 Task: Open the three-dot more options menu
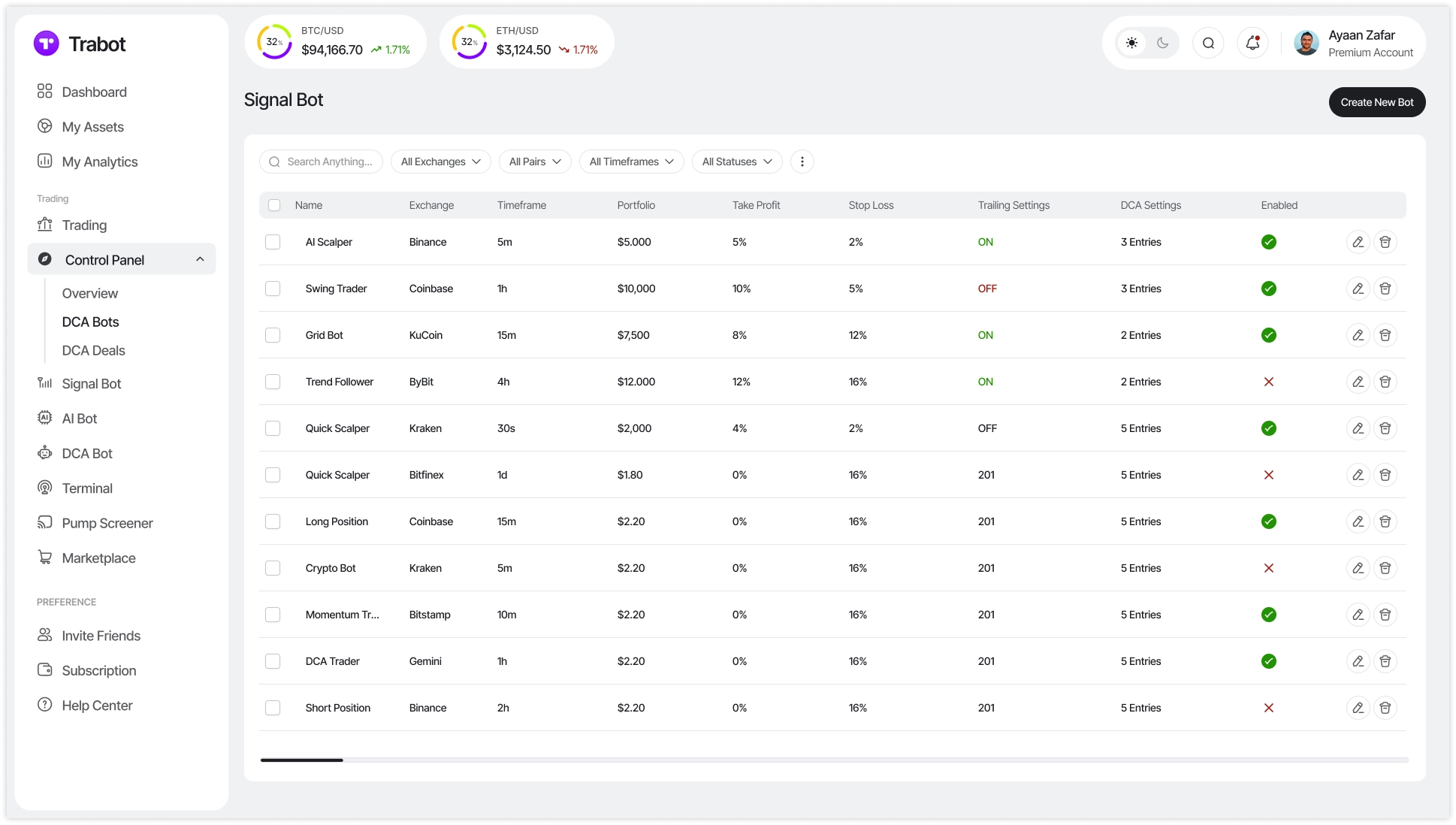pyautogui.click(x=802, y=162)
